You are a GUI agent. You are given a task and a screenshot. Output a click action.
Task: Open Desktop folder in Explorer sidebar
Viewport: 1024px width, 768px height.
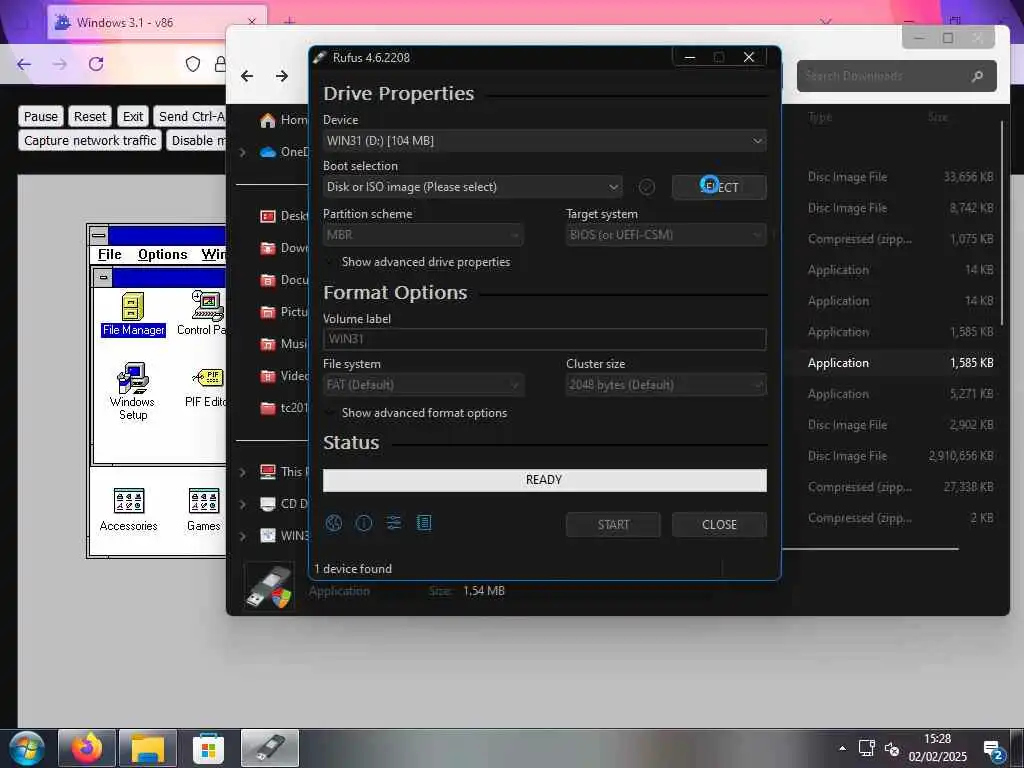tap(283, 216)
